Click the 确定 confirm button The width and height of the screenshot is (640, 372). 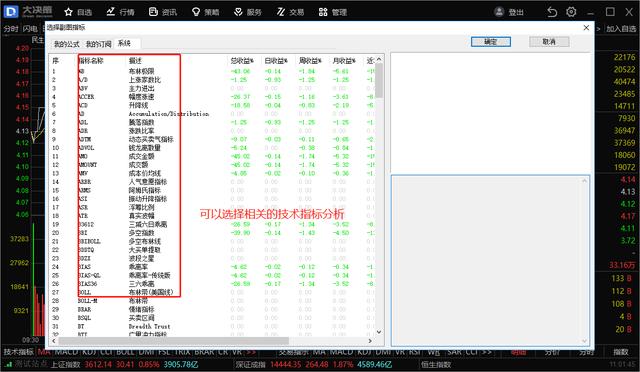tap(491, 42)
